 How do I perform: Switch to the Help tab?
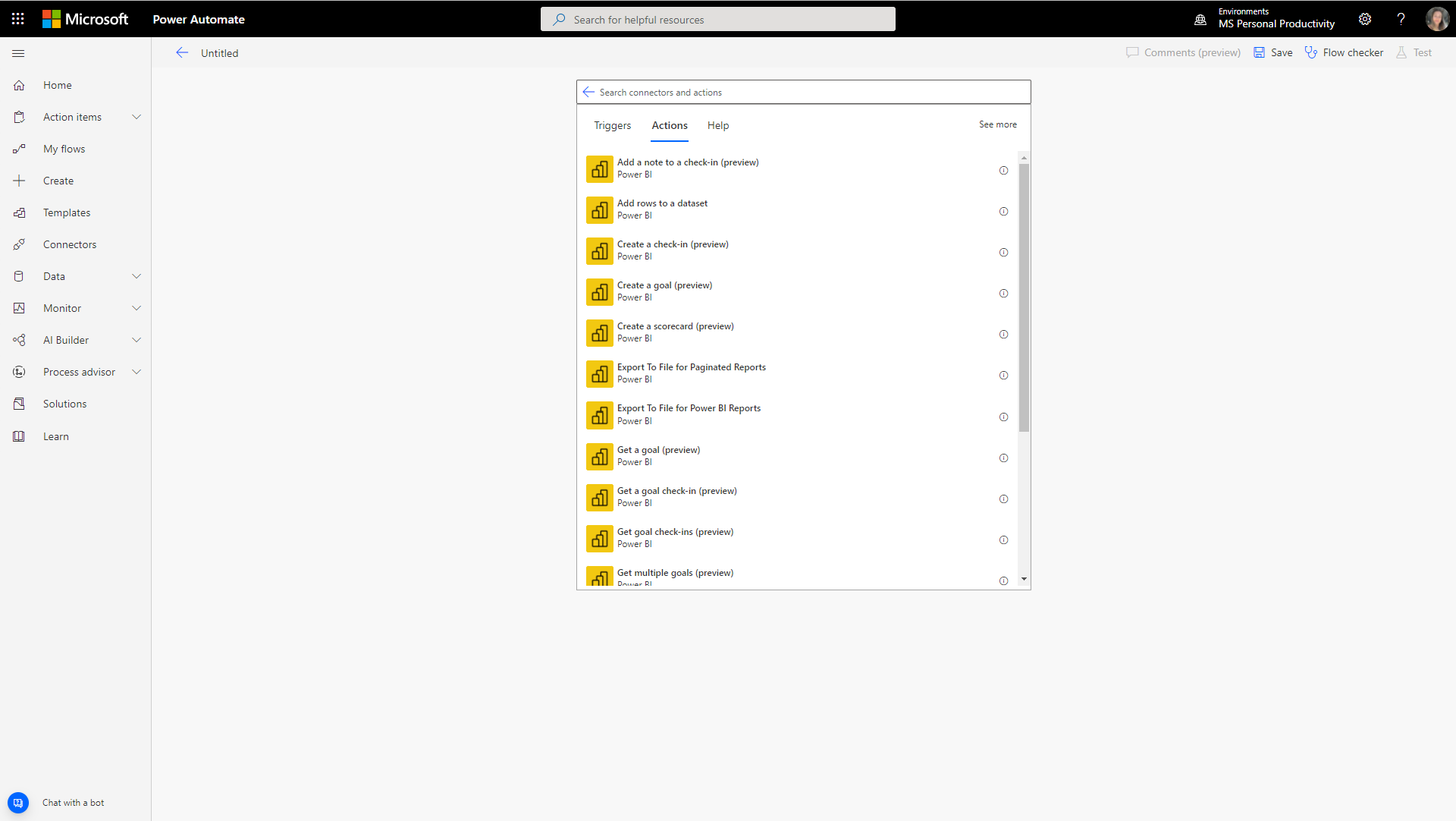717,125
